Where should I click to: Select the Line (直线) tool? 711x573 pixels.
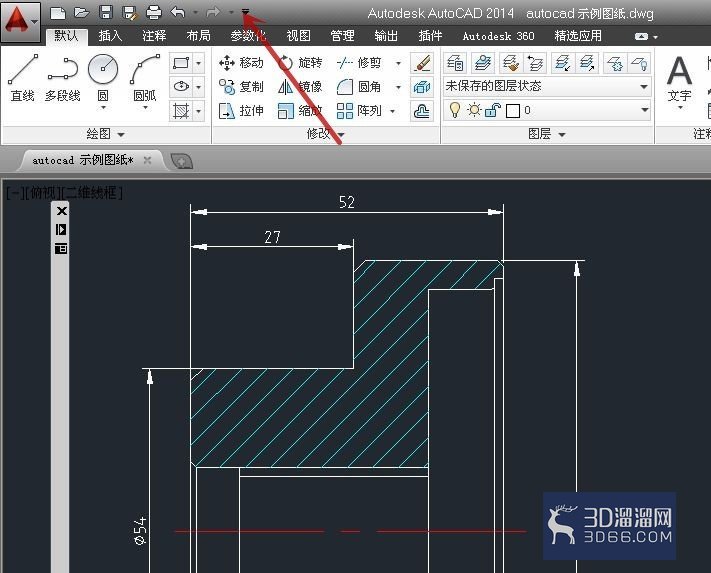click(22, 78)
